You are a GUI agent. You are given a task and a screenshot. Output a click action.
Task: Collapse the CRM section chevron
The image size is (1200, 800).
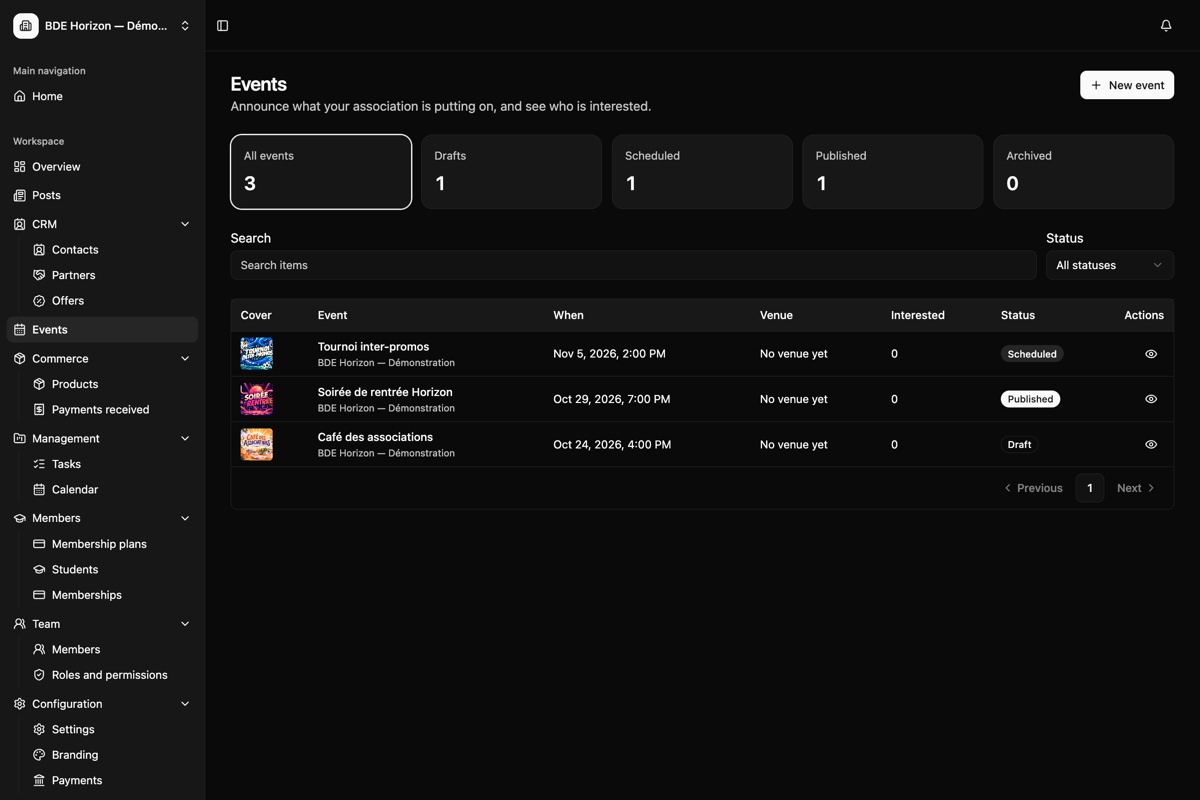click(185, 224)
